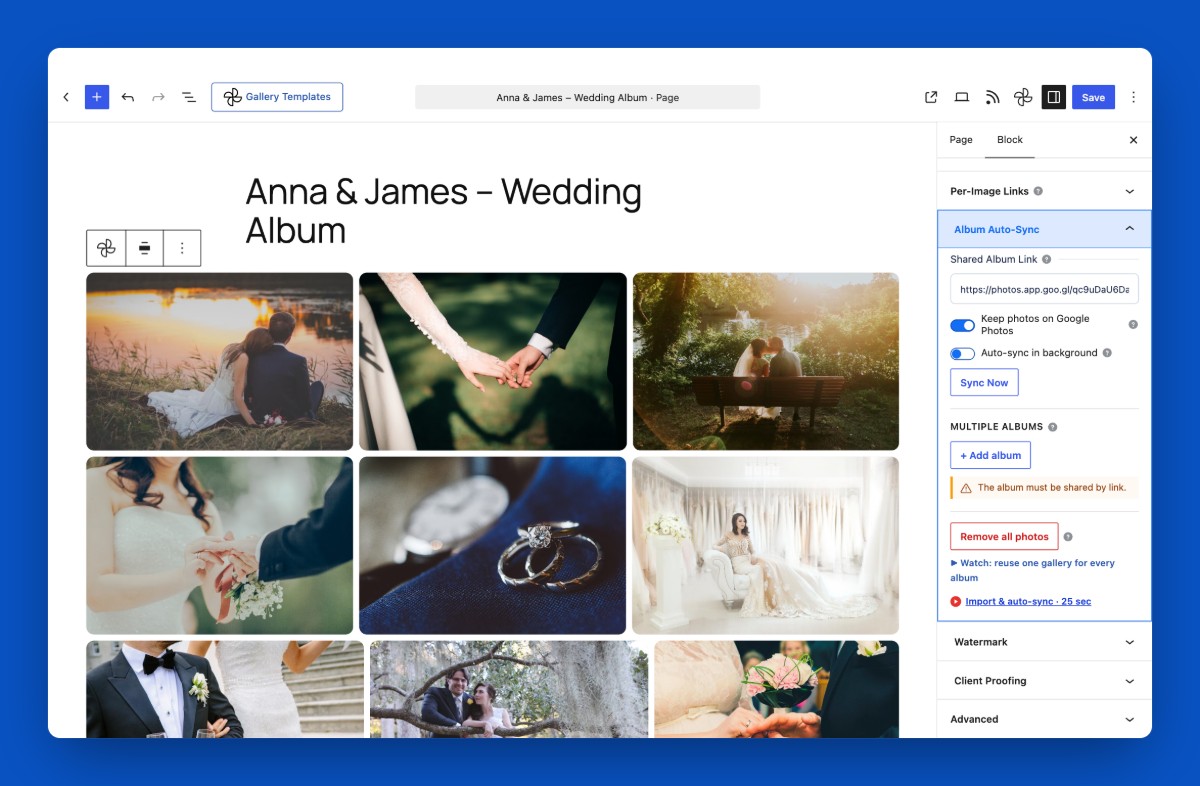This screenshot has width=1200, height=786.
Task: Click the help icon beside Per-Image Links
Action: tap(1038, 191)
